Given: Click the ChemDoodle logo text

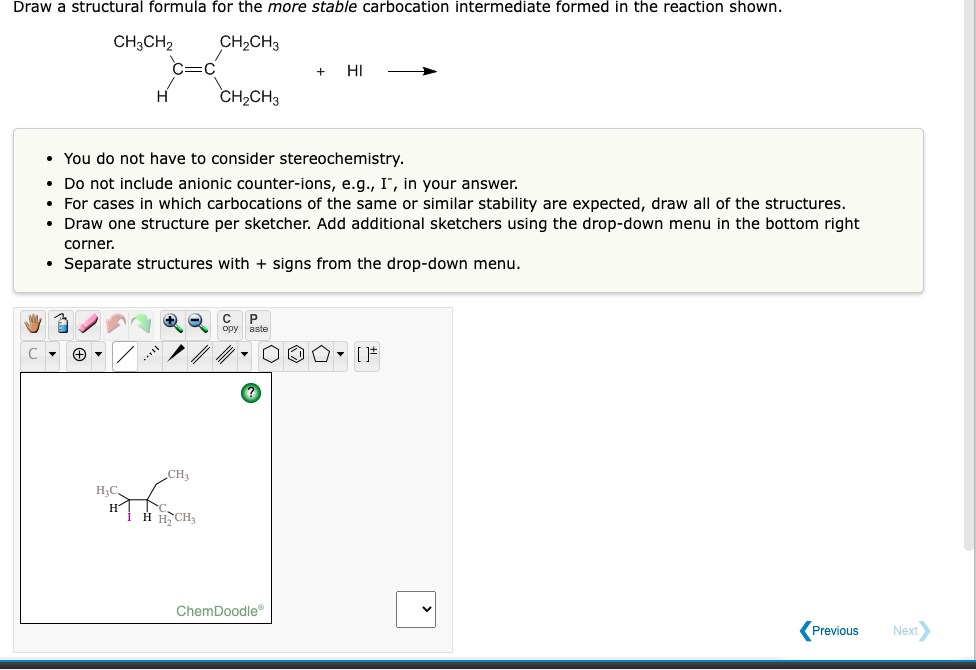Looking at the screenshot, I should click(220, 611).
